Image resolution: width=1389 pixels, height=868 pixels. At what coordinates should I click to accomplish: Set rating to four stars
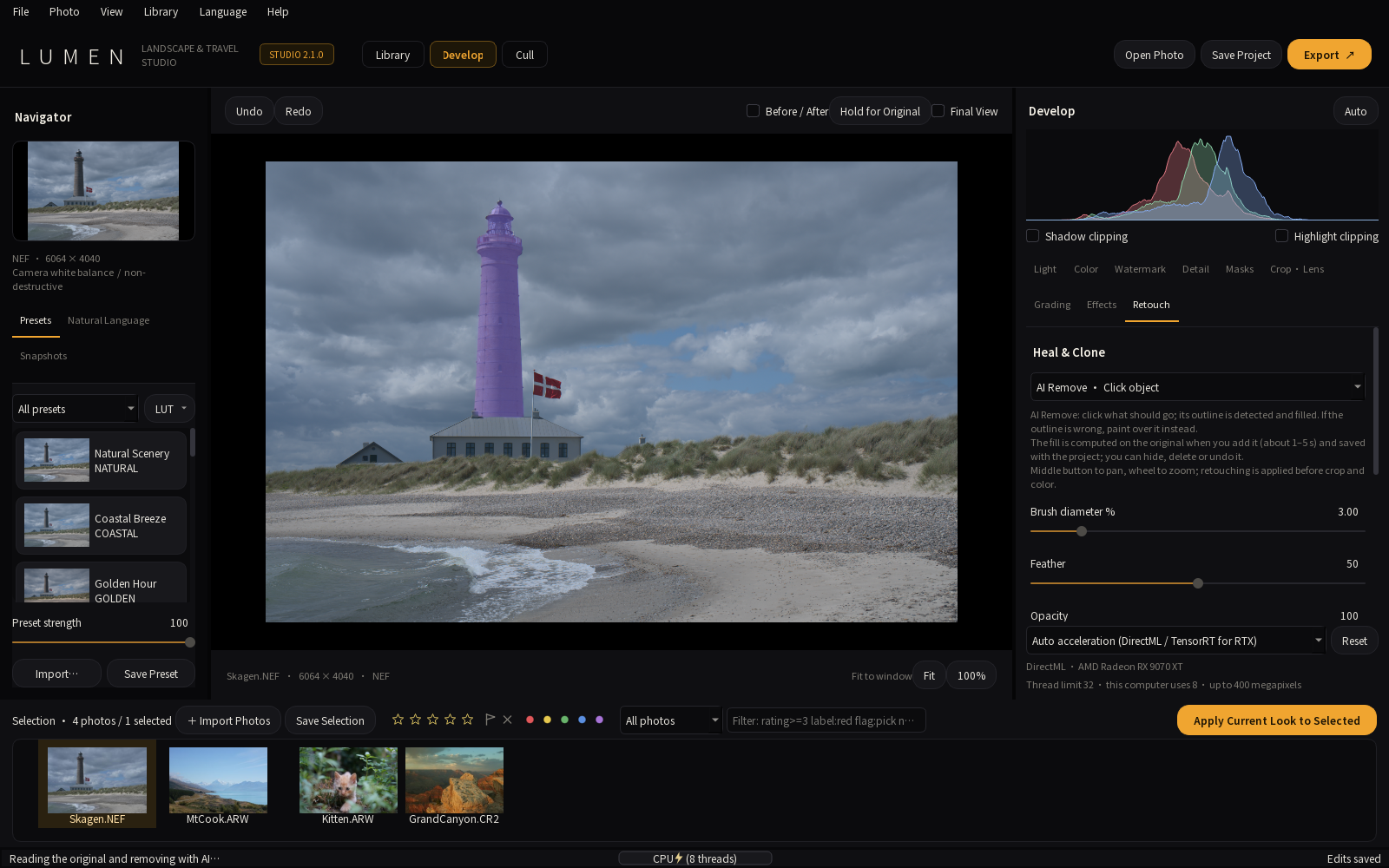(450, 720)
